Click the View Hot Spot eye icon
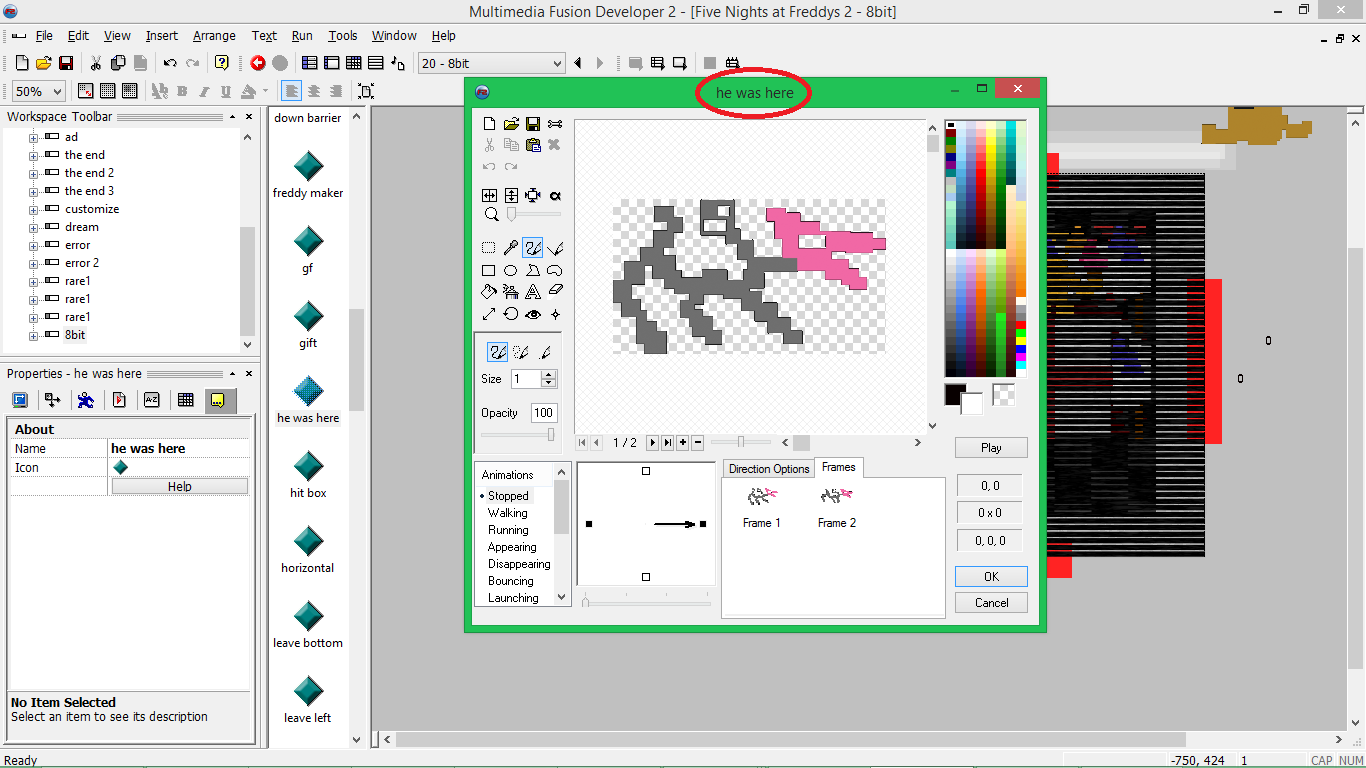The width and height of the screenshot is (1366, 768). click(533, 314)
